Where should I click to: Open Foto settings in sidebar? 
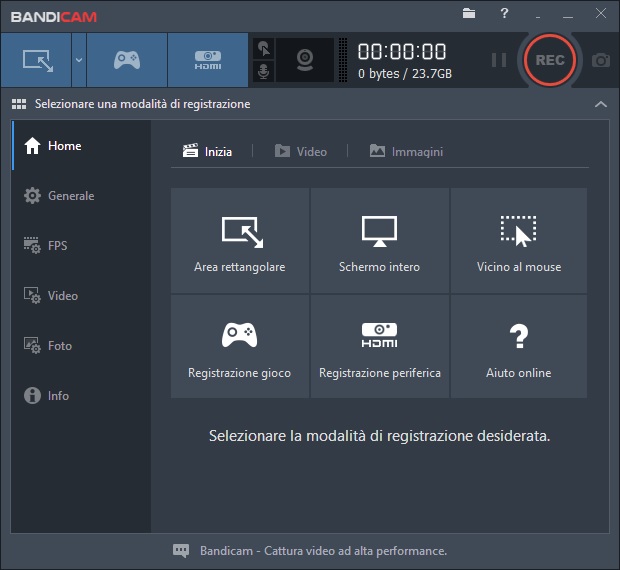(x=81, y=345)
